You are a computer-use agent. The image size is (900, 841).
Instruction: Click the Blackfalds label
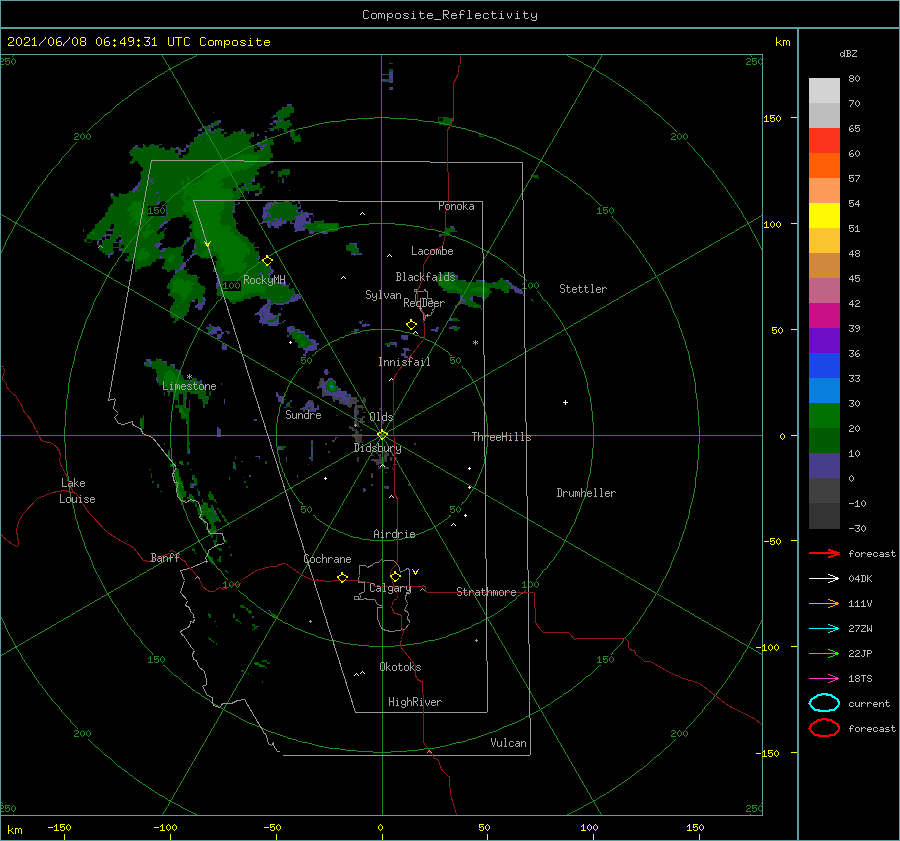pos(425,277)
